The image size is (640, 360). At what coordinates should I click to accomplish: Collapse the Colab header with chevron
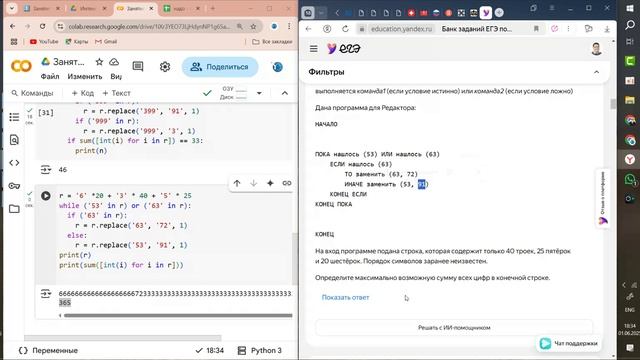(x=284, y=93)
